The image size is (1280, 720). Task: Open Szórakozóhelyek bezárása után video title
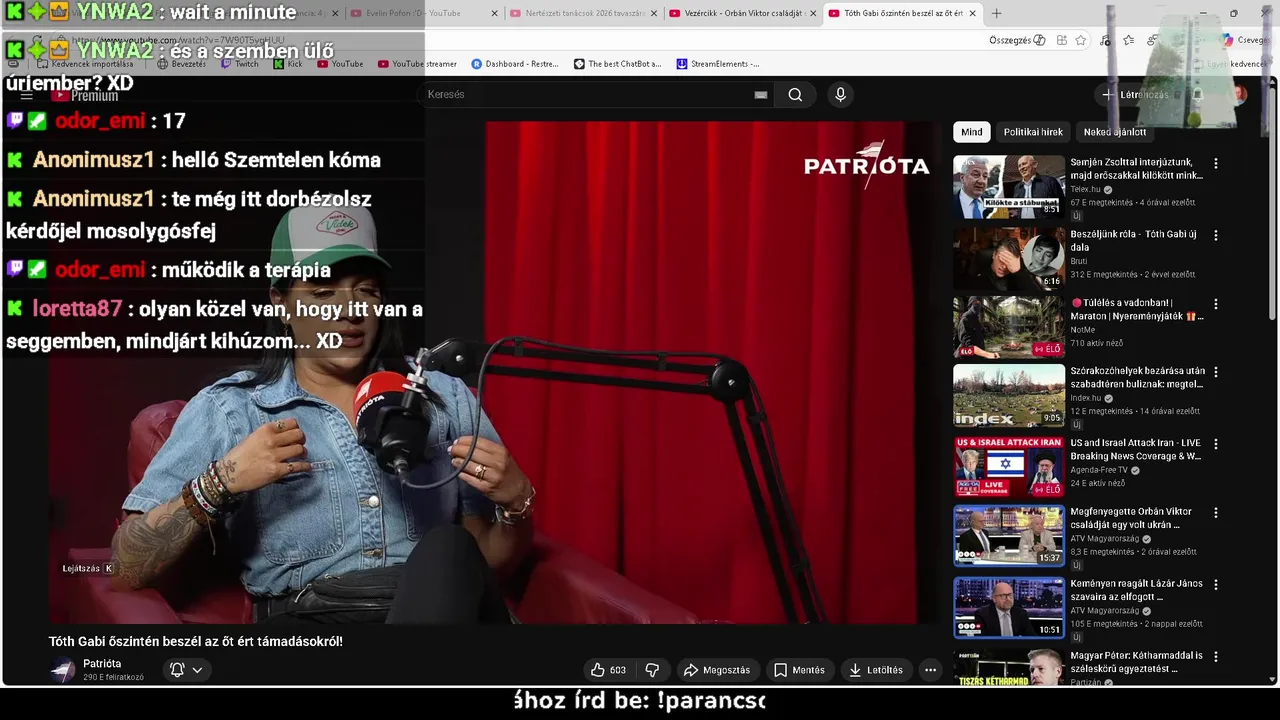point(1137,377)
